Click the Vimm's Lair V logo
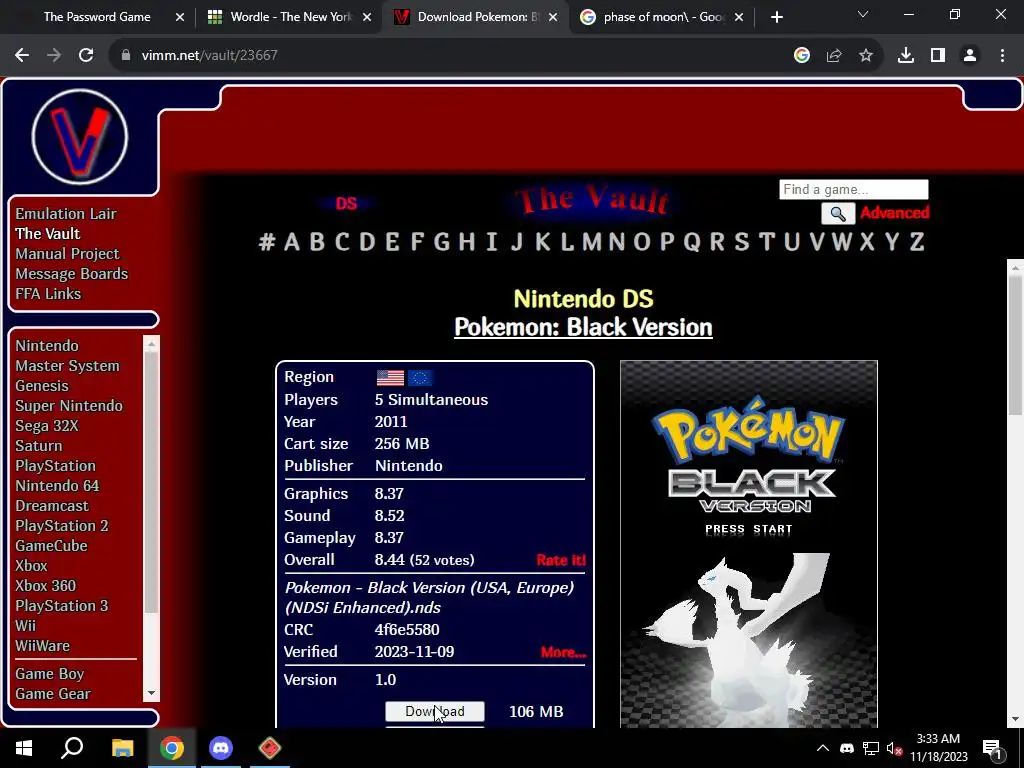 pos(80,137)
